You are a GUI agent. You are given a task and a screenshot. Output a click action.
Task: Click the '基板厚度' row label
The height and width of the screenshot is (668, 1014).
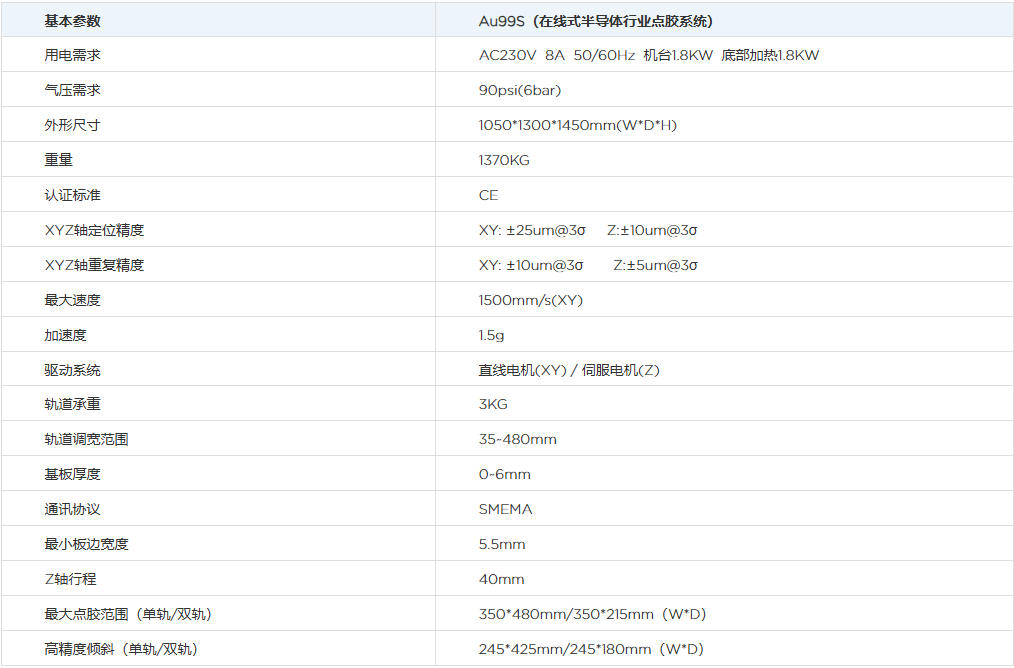[72, 474]
